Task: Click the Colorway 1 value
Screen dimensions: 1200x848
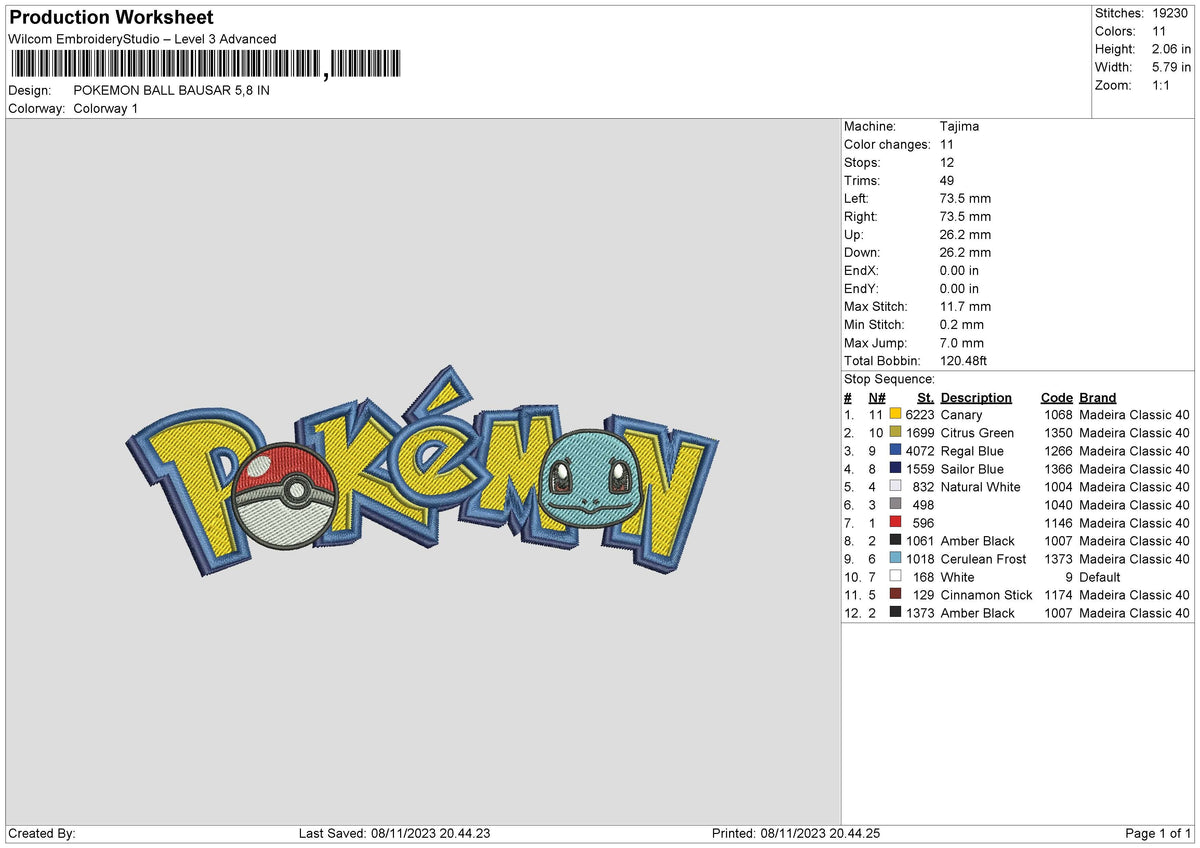Action: (x=106, y=108)
